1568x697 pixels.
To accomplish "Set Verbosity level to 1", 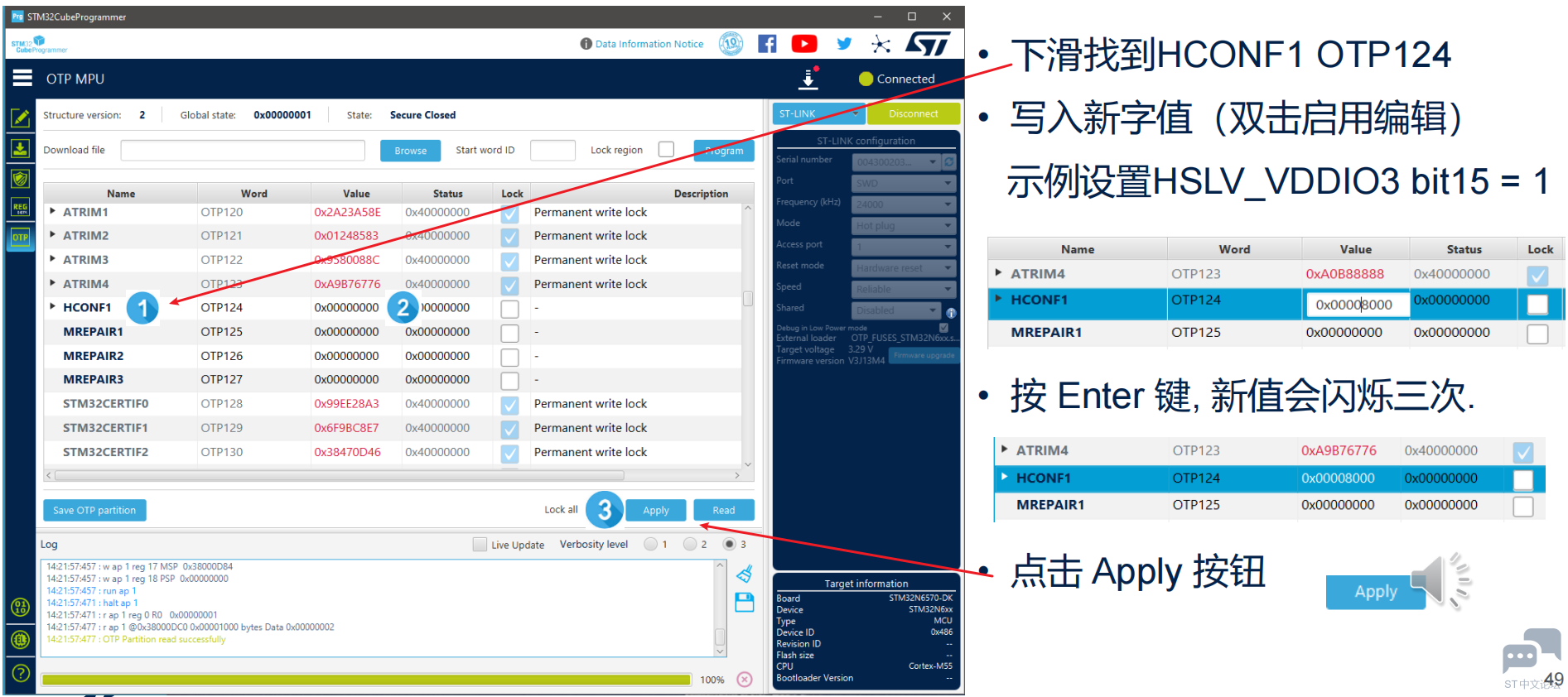I will (650, 545).
